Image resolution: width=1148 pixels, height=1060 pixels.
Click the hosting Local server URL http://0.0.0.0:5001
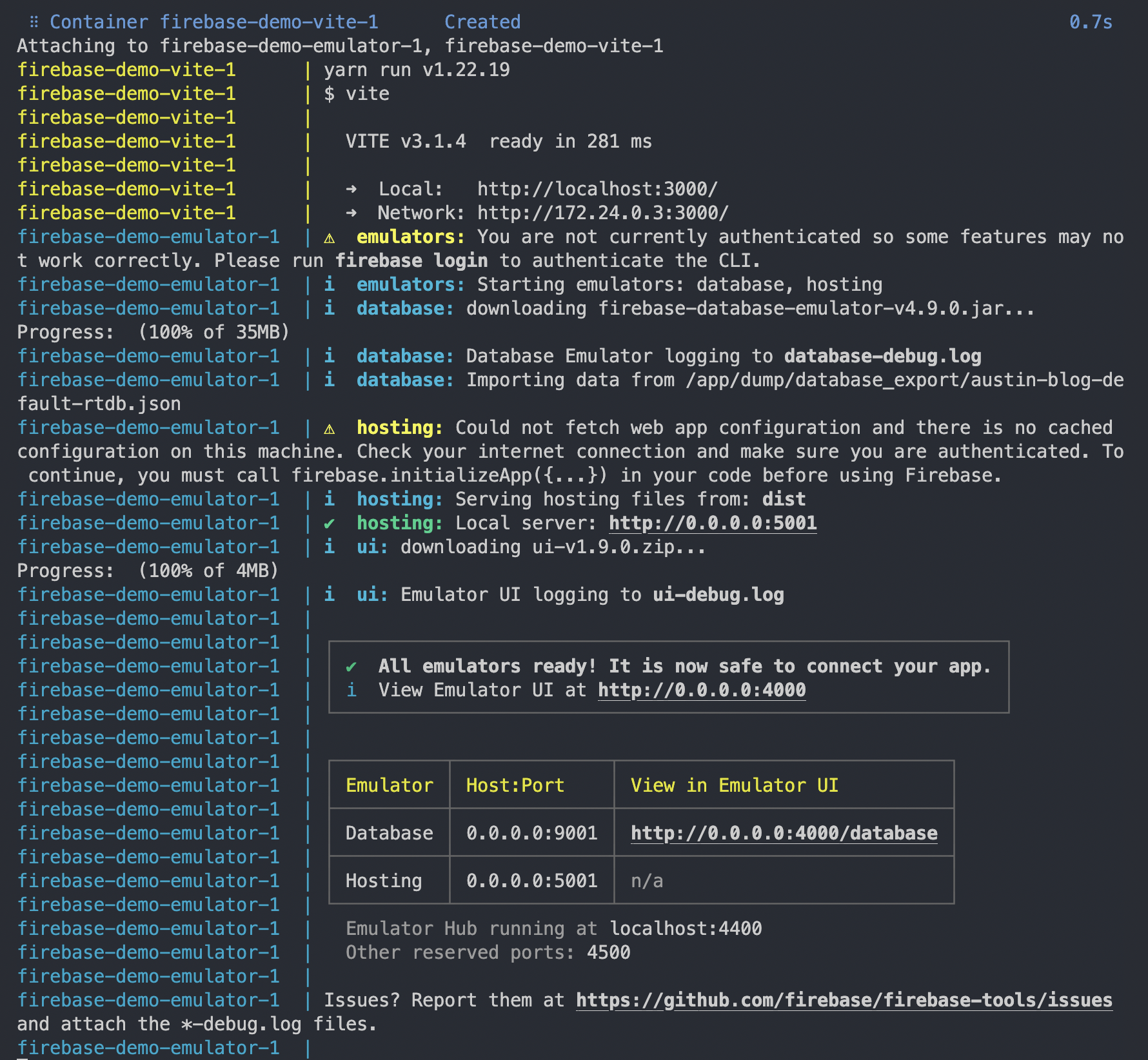pyautogui.click(x=712, y=523)
